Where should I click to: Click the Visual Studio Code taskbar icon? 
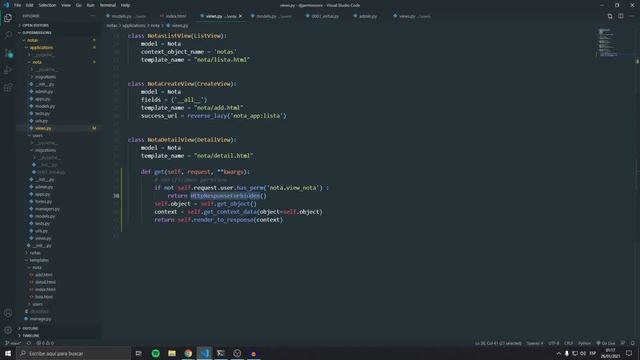204,353
